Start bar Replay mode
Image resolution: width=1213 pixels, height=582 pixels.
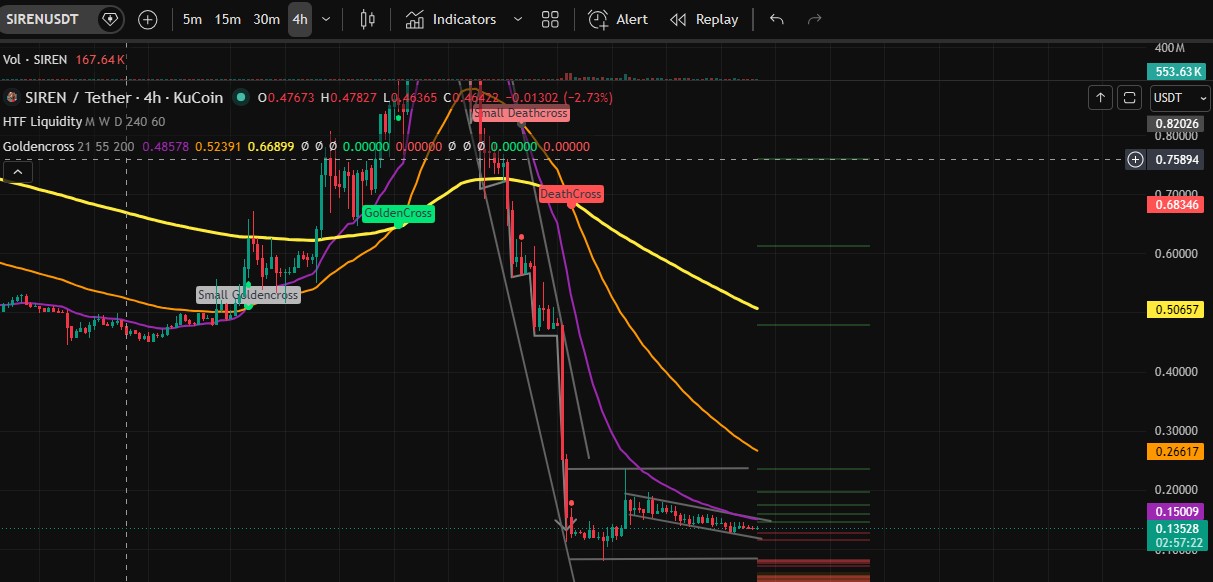tap(704, 19)
